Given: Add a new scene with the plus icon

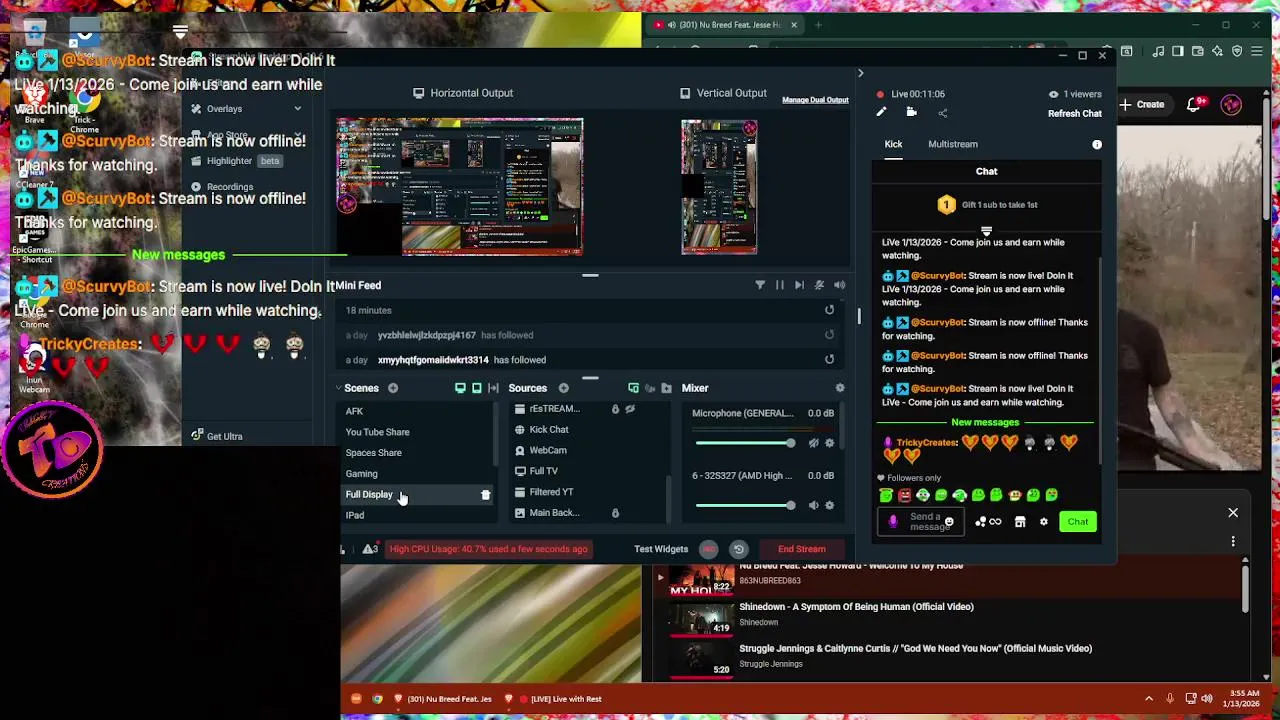Looking at the screenshot, I should point(393,388).
